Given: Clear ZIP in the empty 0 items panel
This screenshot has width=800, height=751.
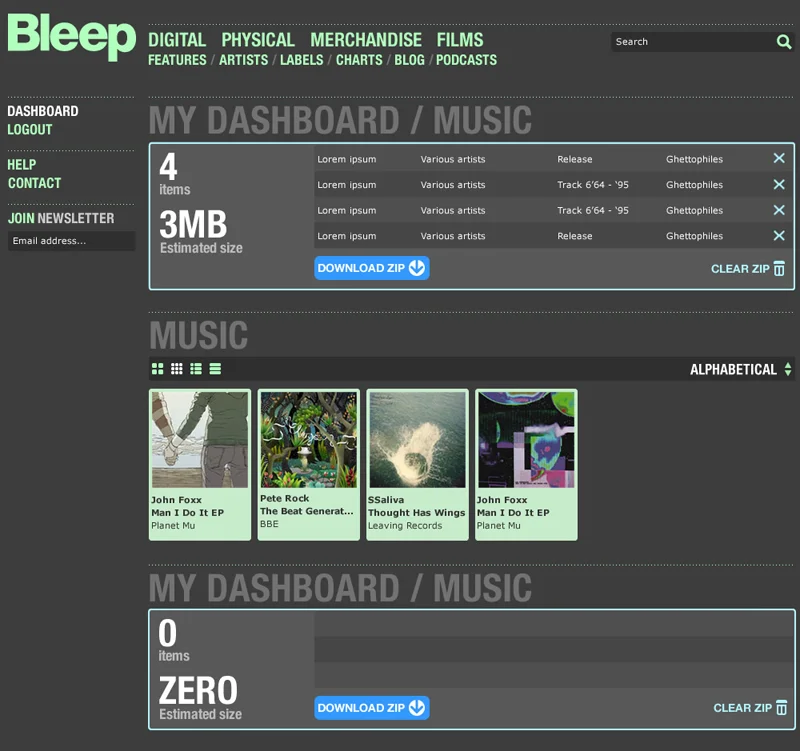Looking at the screenshot, I should coord(750,708).
